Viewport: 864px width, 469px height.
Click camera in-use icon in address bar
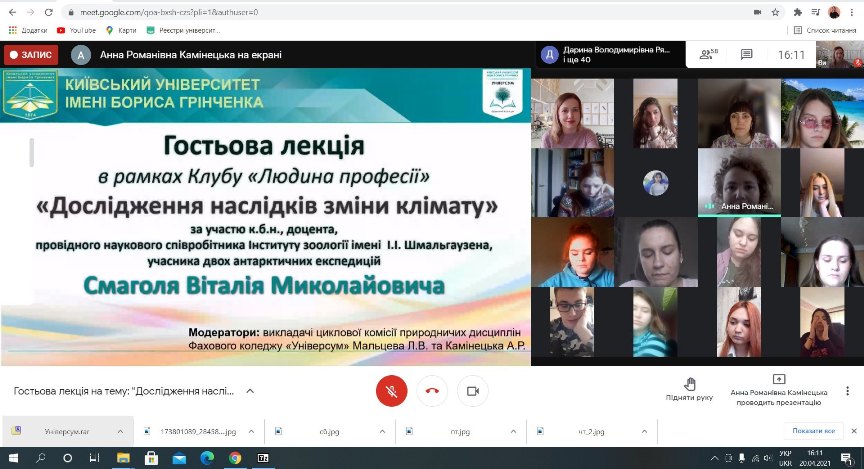(758, 12)
